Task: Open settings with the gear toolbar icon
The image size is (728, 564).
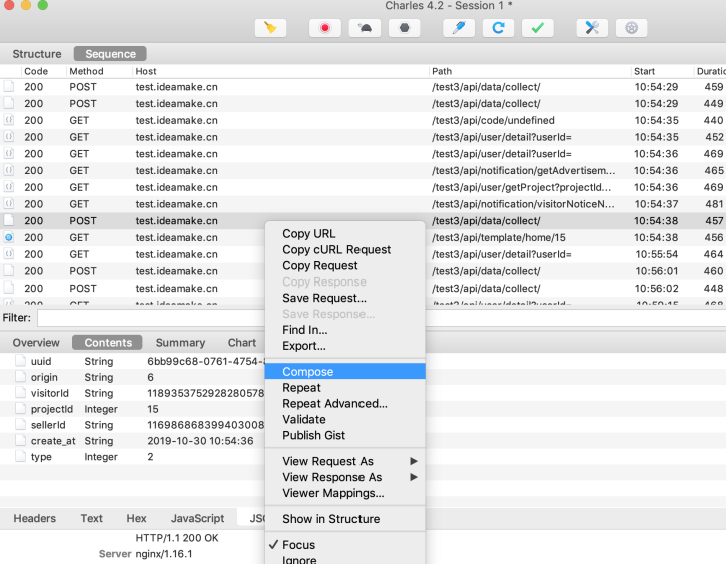Action: coord(631,28)
